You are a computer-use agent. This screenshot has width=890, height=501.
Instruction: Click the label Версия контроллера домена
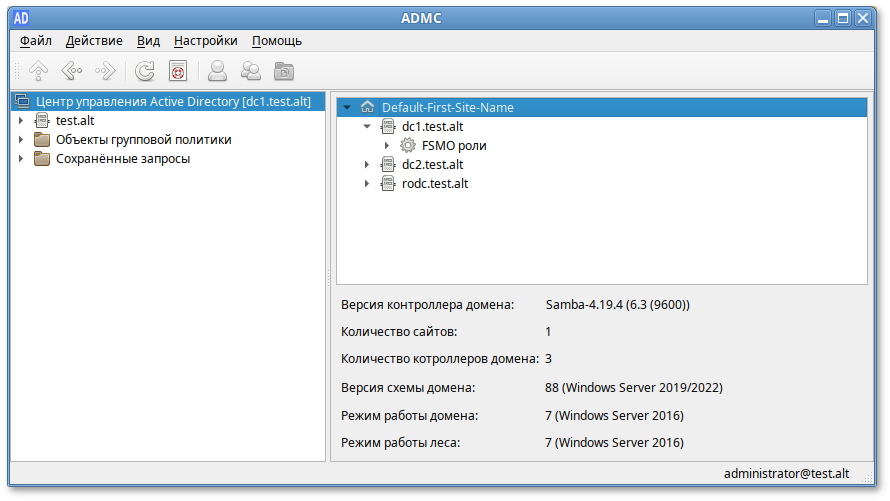pyautogui.click(x=427, y=305)
